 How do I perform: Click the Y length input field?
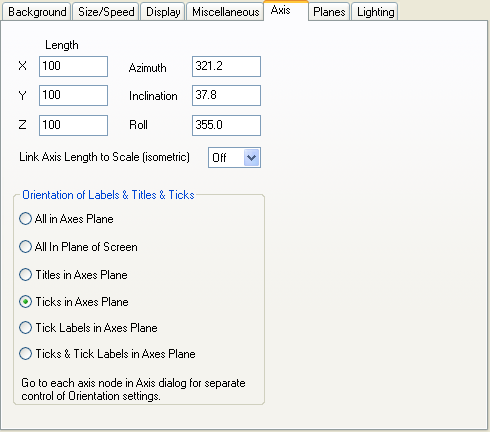click(73, 95)
